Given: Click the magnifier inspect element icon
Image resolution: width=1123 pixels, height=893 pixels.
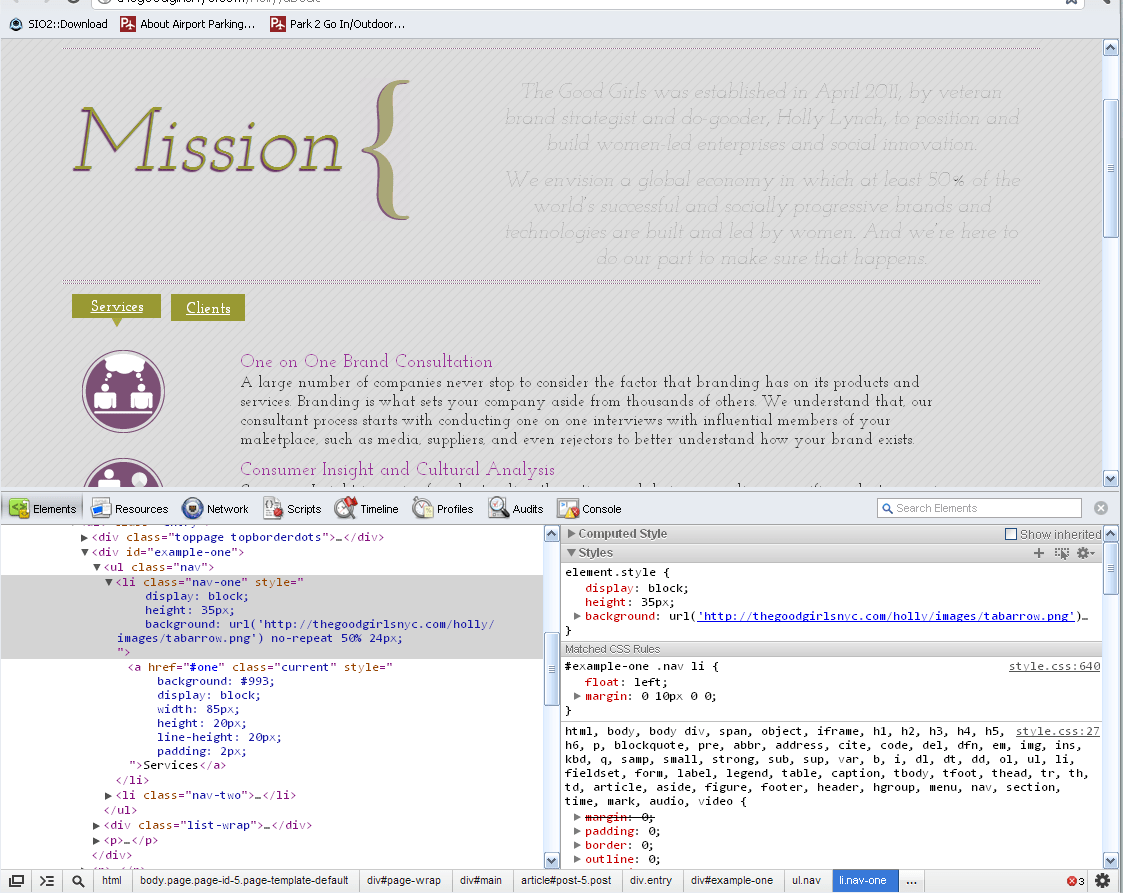Looking at the screenshot, I should [x=78, y=881].
